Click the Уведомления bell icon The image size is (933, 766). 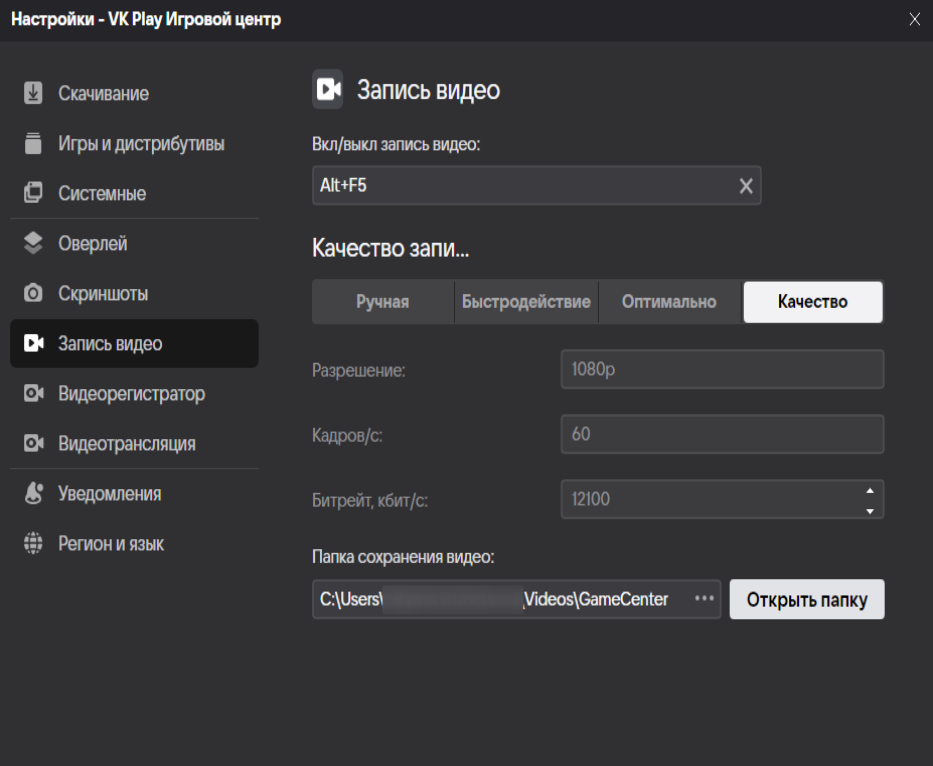tap(33, 494)
